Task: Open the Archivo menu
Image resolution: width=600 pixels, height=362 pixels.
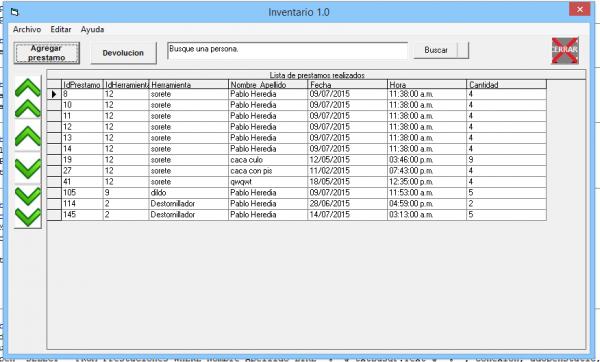Action: [27, 29]
